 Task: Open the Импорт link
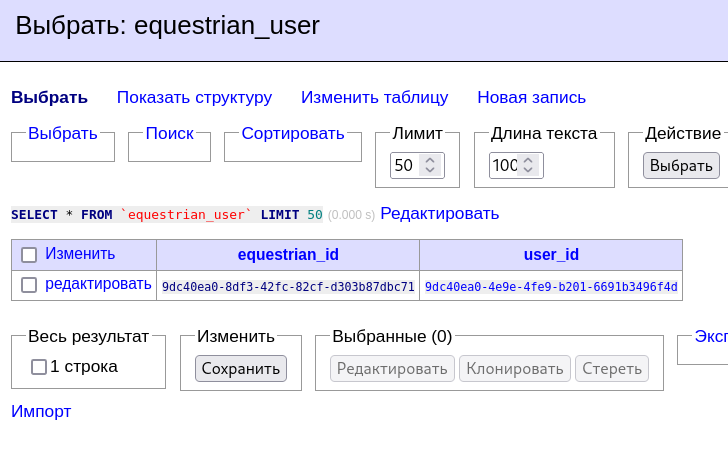pos(41,412)
